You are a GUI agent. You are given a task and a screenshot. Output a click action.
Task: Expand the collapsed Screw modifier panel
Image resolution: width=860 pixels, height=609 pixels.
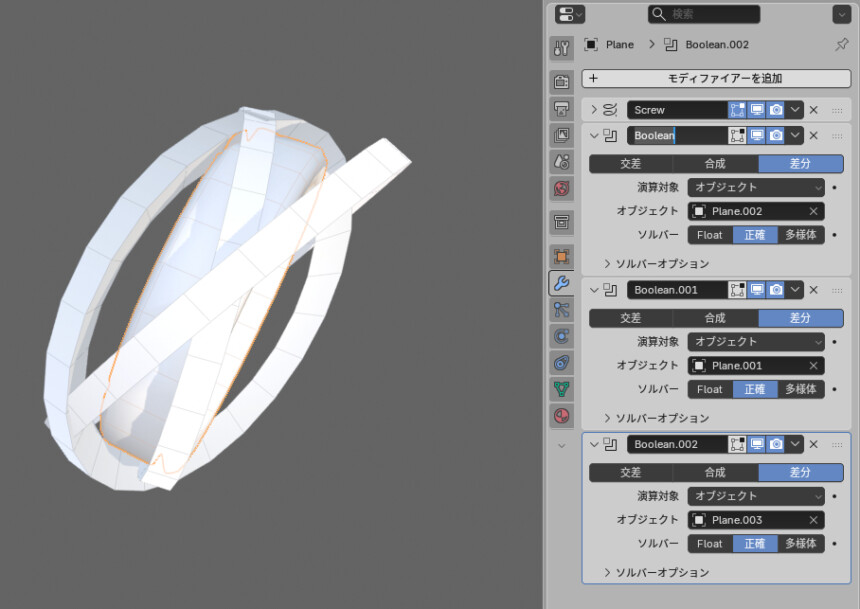tap(594, 110)
